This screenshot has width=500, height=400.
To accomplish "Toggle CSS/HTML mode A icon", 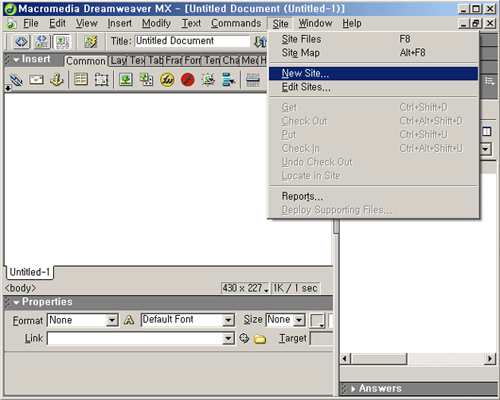I will point(129,320).
